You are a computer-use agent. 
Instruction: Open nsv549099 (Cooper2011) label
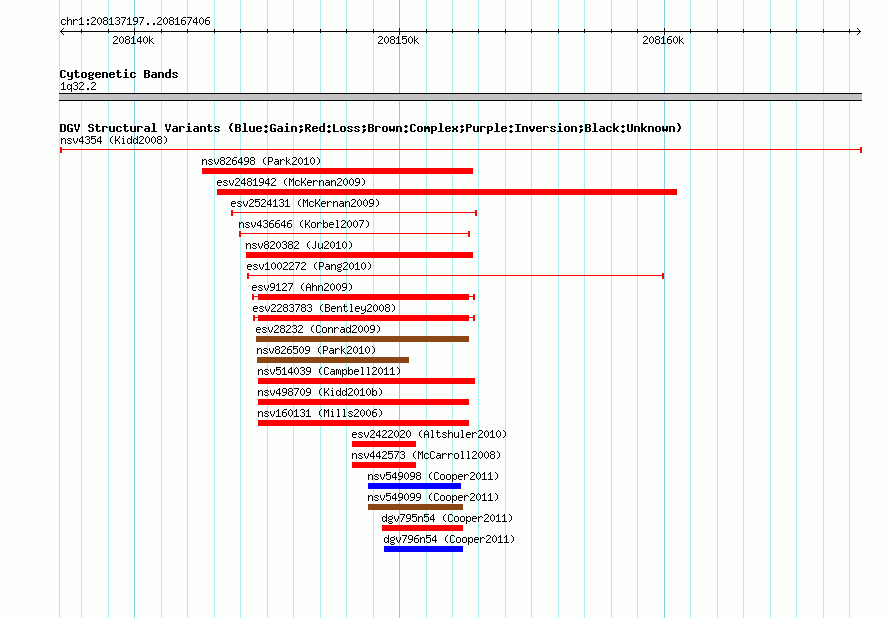[433, 497]
